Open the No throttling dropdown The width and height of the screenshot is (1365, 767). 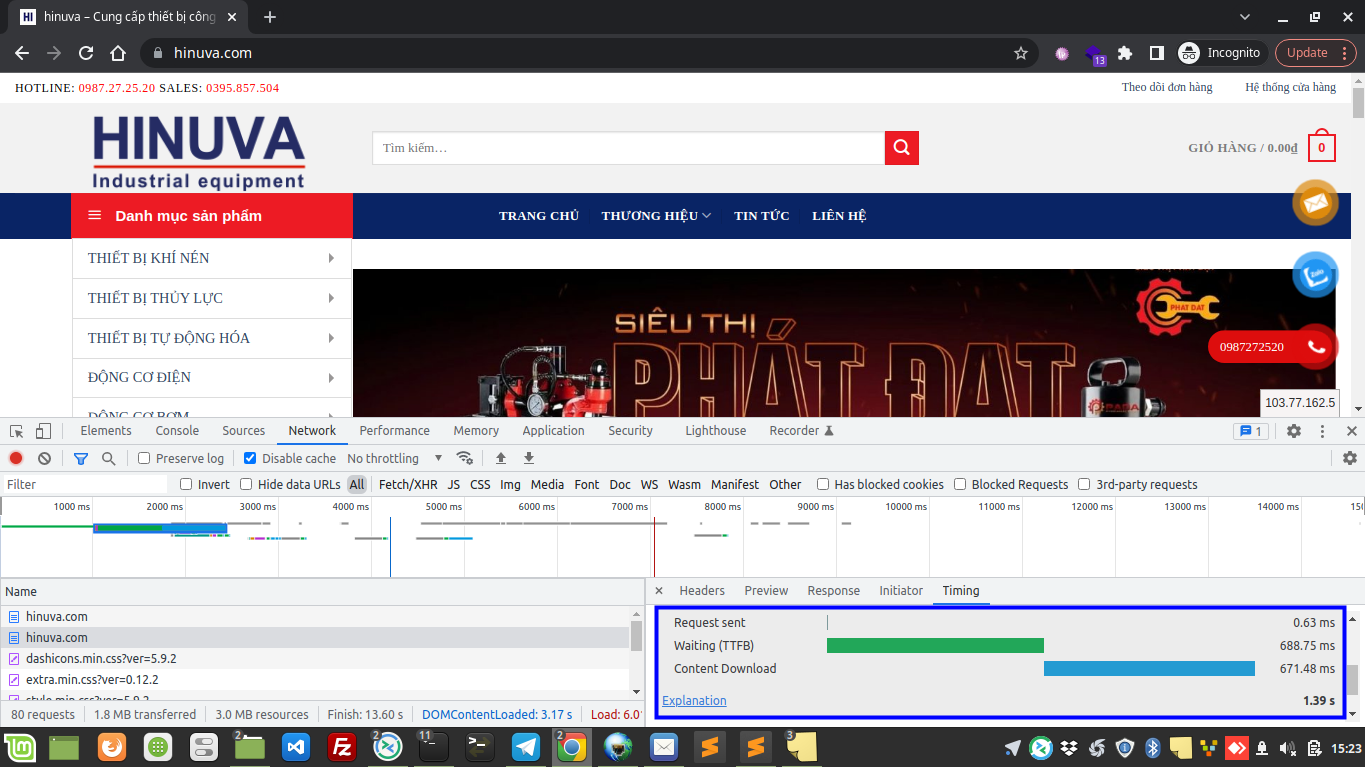(x=395, y=458)
